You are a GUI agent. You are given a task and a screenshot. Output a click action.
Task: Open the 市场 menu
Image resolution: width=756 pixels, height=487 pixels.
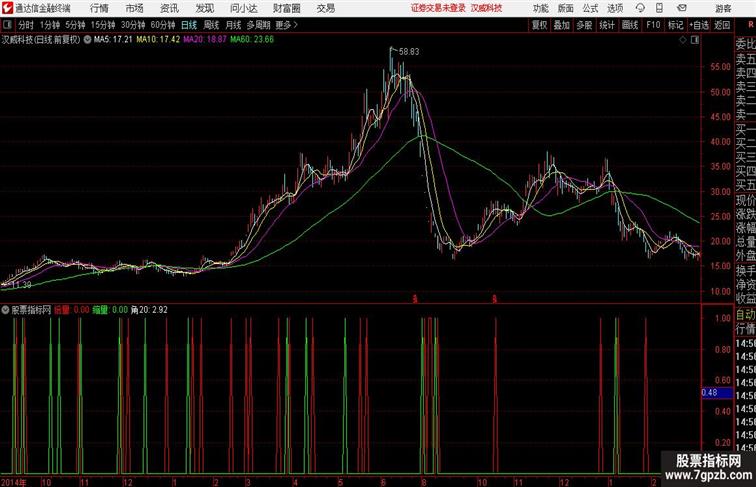click(x=135, y=8)
